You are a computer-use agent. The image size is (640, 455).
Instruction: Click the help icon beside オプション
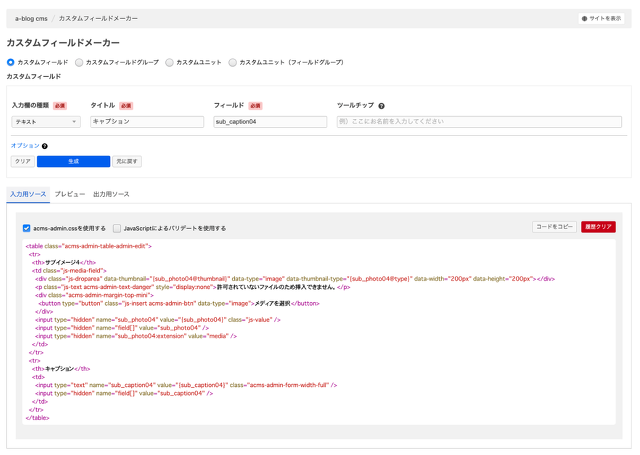pos(45,146)
